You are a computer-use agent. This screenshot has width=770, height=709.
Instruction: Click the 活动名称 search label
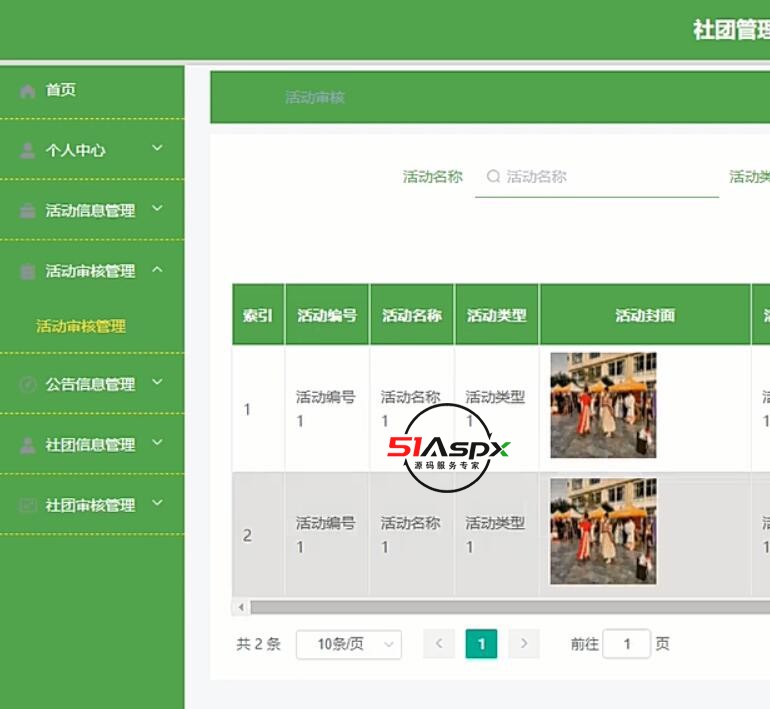(x=433, y=176)
